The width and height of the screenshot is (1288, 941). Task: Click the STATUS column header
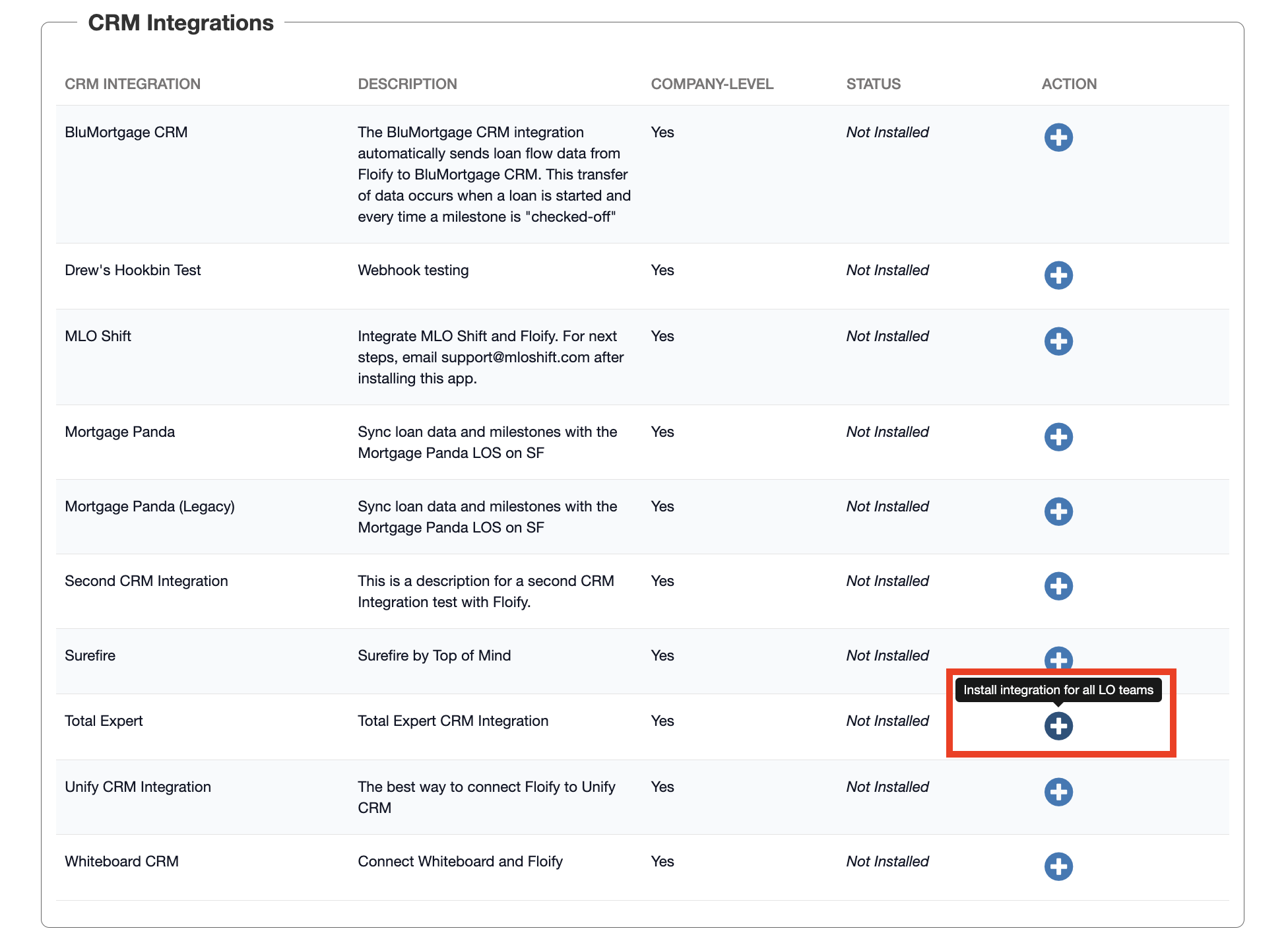(x=873, y=84)
